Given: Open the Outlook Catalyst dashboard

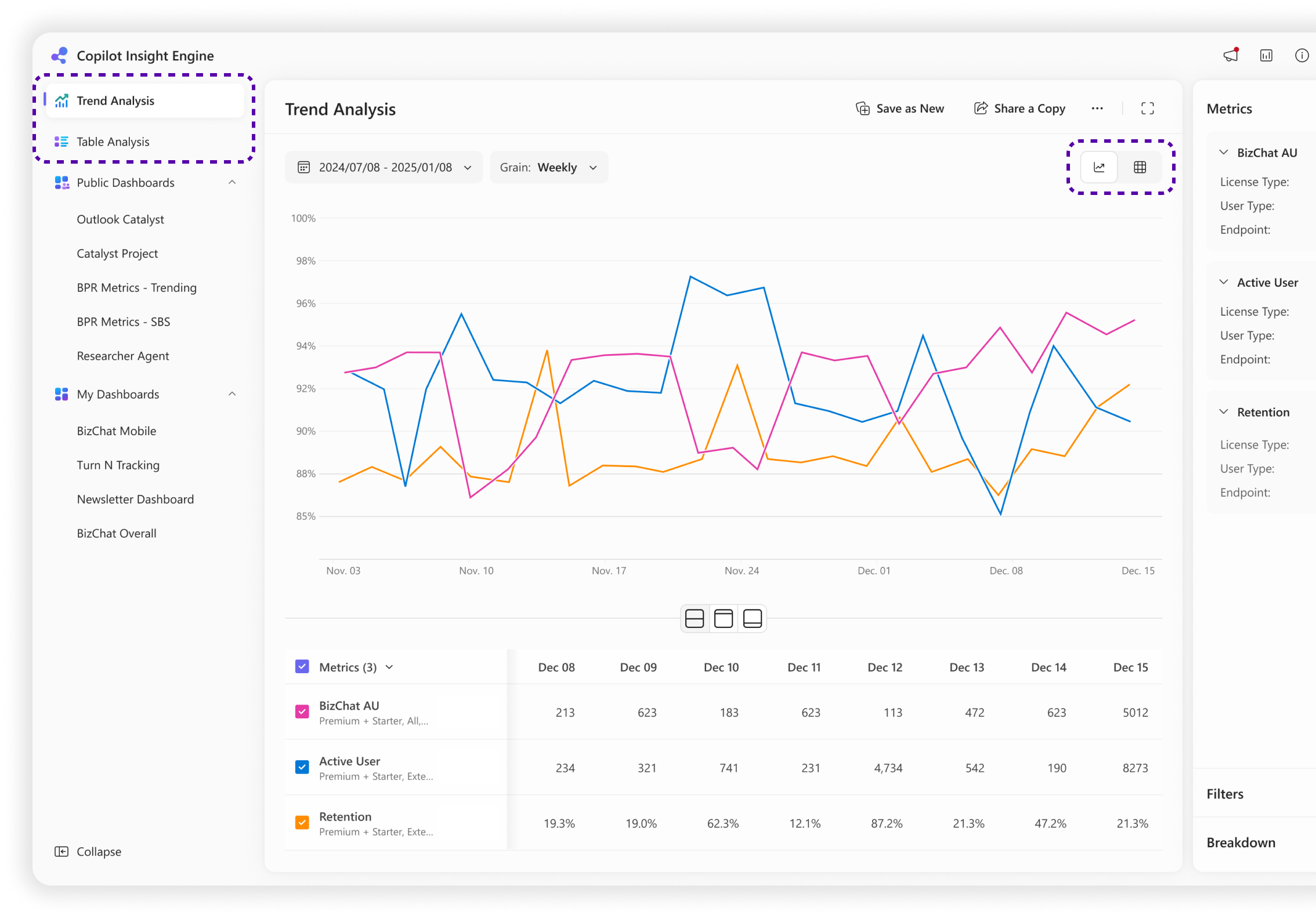Looking at the screenshot, I should click(x=120, y=219).
